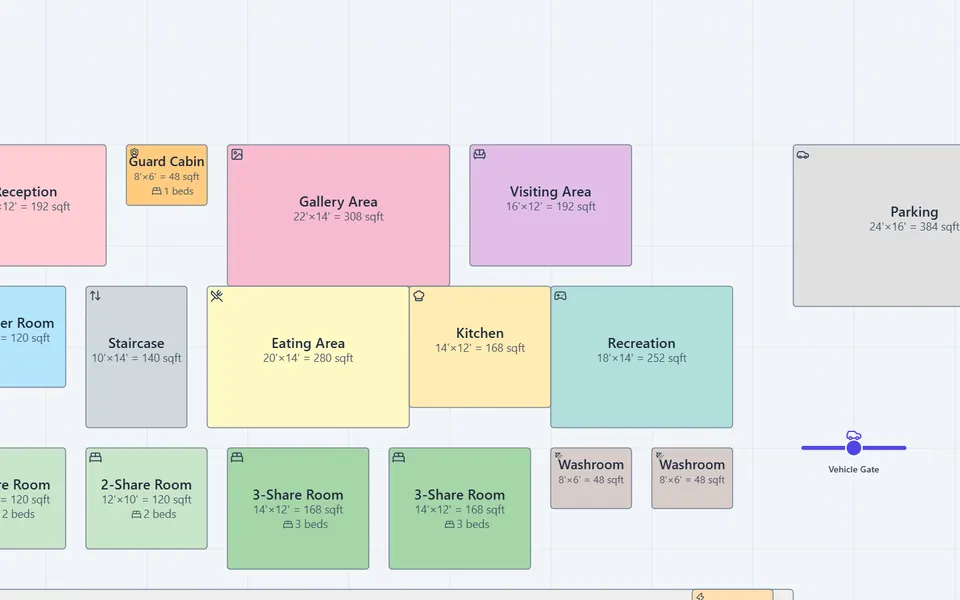Image resolution: width=960 pixels, height=600 pixels.
Task: Select the "Kitchen" title
Action: pos(479,334)
